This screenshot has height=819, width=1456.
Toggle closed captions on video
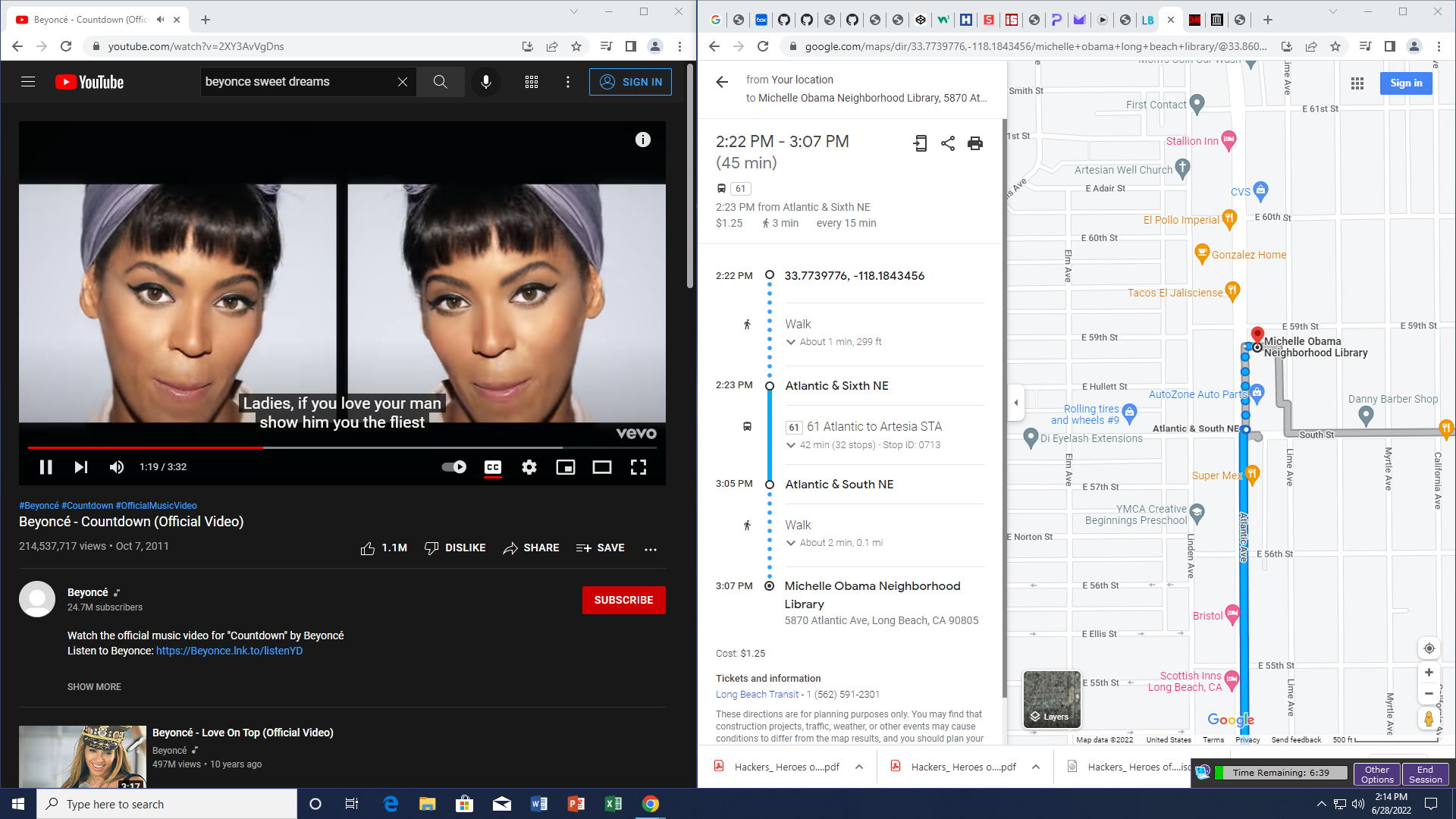[x=493, y=467]
